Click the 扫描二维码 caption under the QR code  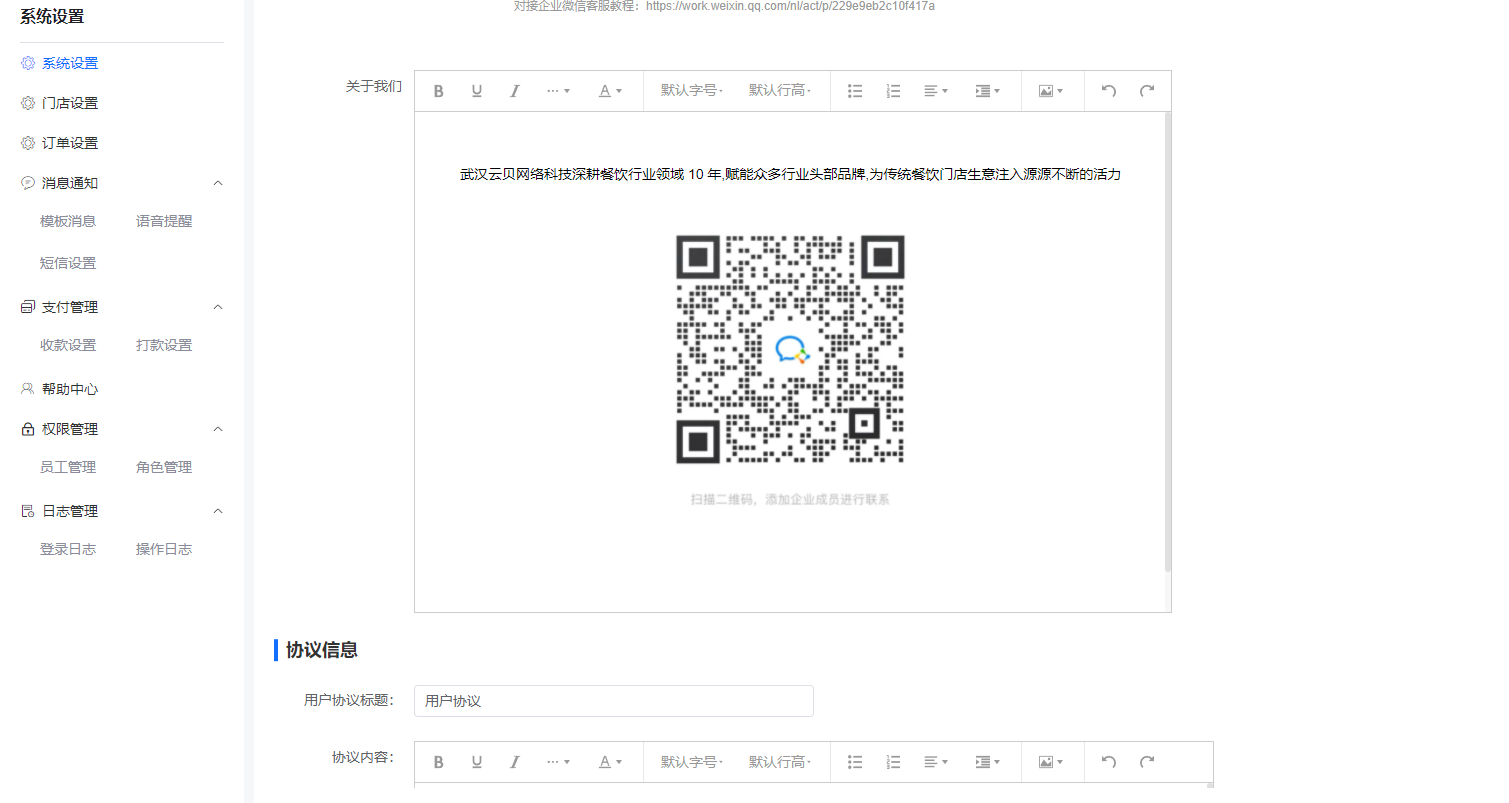point(790,499)
